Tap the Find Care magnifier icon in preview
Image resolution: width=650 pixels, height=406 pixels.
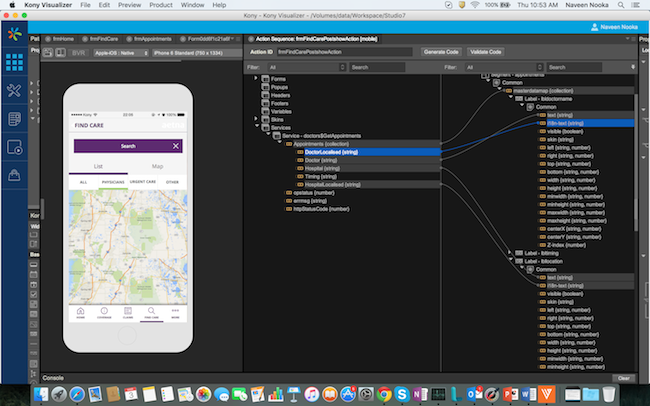point(151,313)
